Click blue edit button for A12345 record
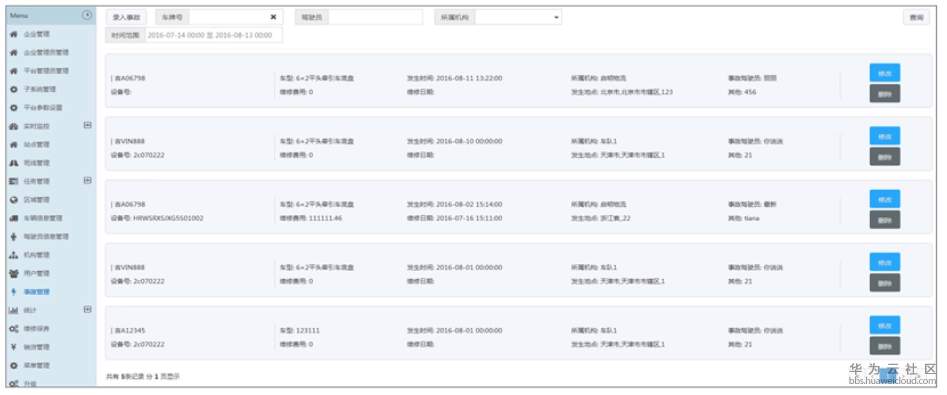The height and width of the screenshot is (395, 947). [885, 325]
